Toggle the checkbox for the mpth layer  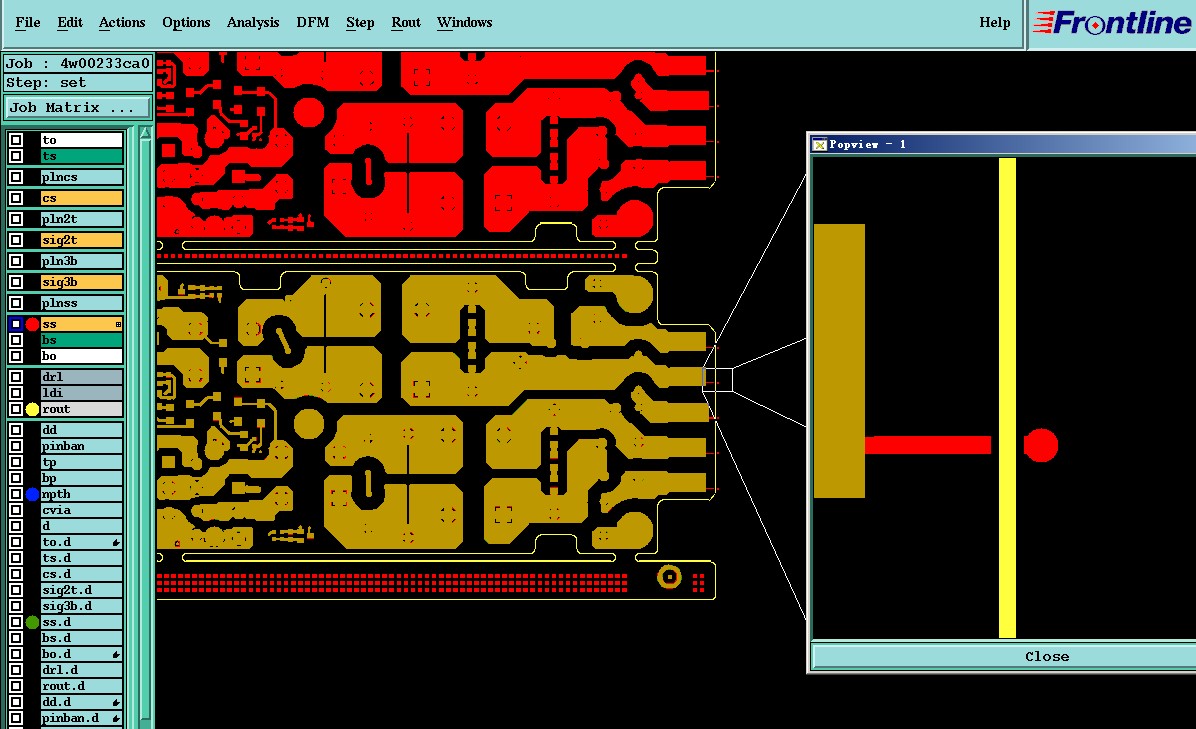pyautogui.click(x=15, y=495)
